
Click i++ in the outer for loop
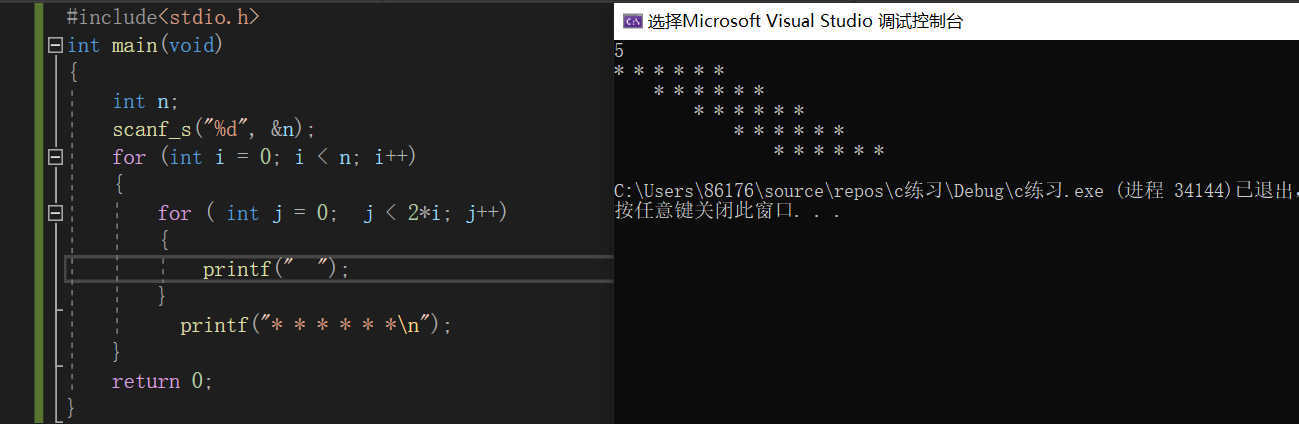coord(390,157)
